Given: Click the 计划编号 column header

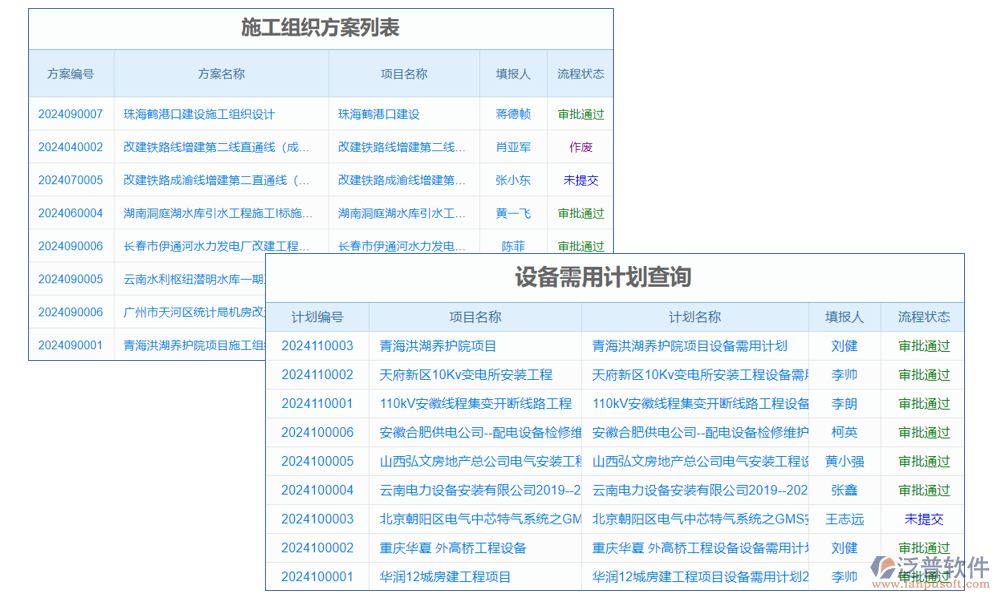Looking at the screenshot, I should click(x=317, y=317).
